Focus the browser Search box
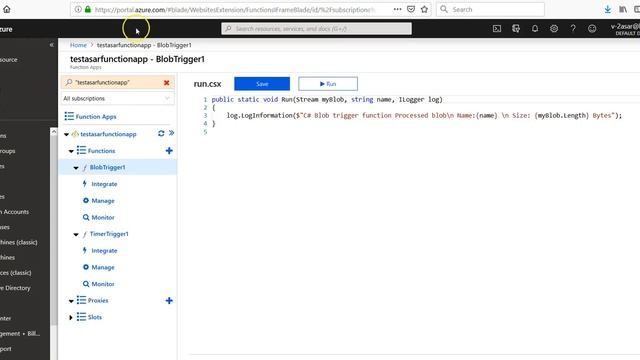Viewport: 640px width, 360px height. click(x=490, y=9)
